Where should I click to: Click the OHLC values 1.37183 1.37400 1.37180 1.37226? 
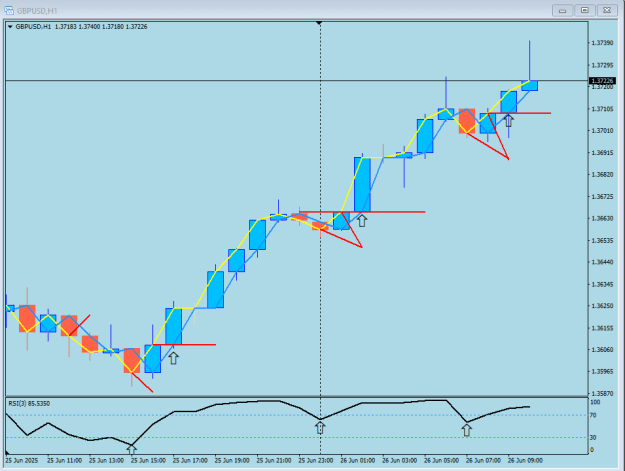pyautogui.click(x=101, y=27)
